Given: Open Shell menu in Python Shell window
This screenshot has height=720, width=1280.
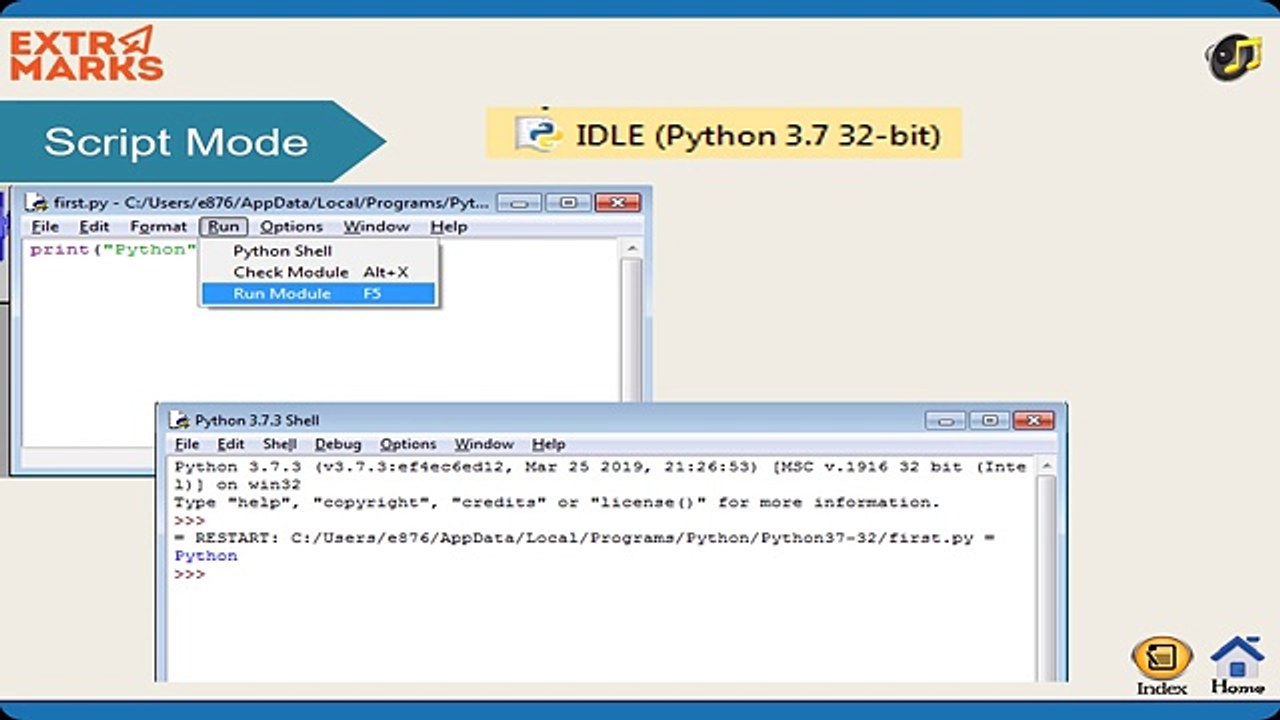Looking at the screenshot, I should tap(279, 444).
